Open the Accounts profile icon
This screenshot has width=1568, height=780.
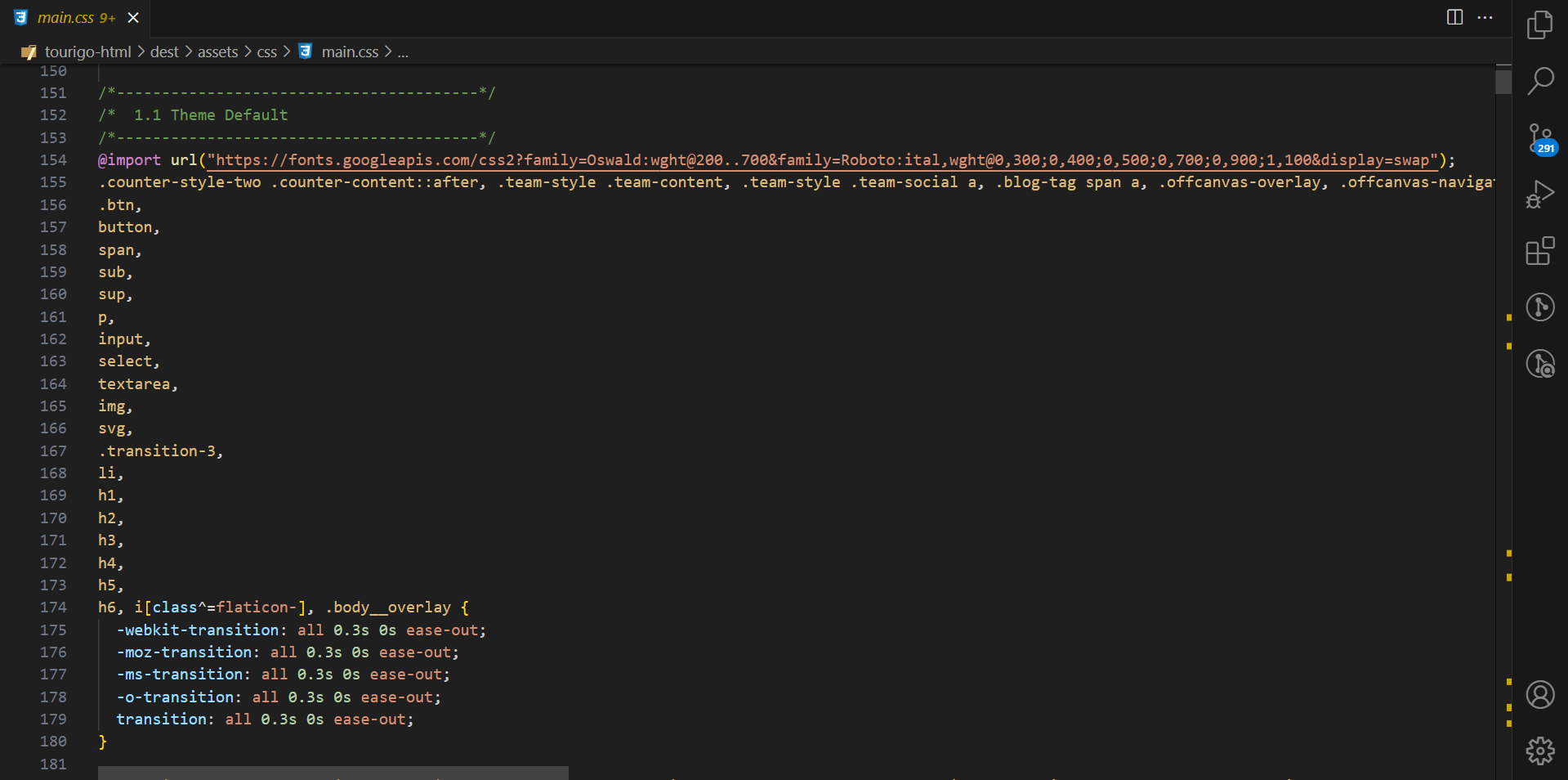1540,695
